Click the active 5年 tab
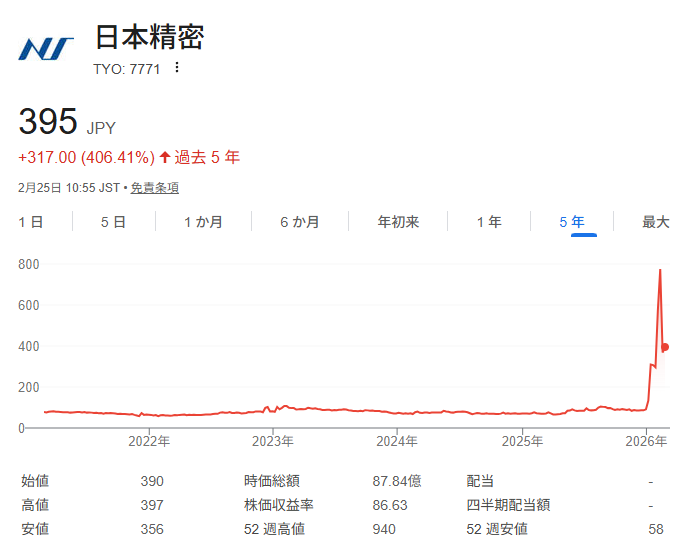Viewport: 678px width, 558px height. coord(572,222)
